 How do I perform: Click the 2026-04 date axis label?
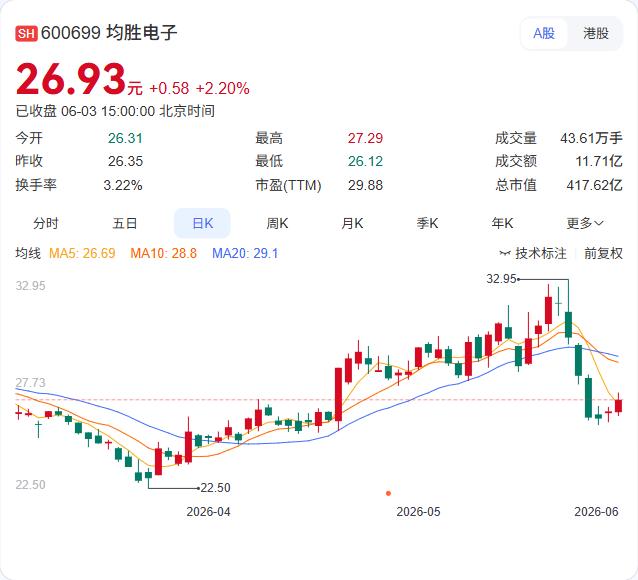pyautogui.click(x=208, y=512)
